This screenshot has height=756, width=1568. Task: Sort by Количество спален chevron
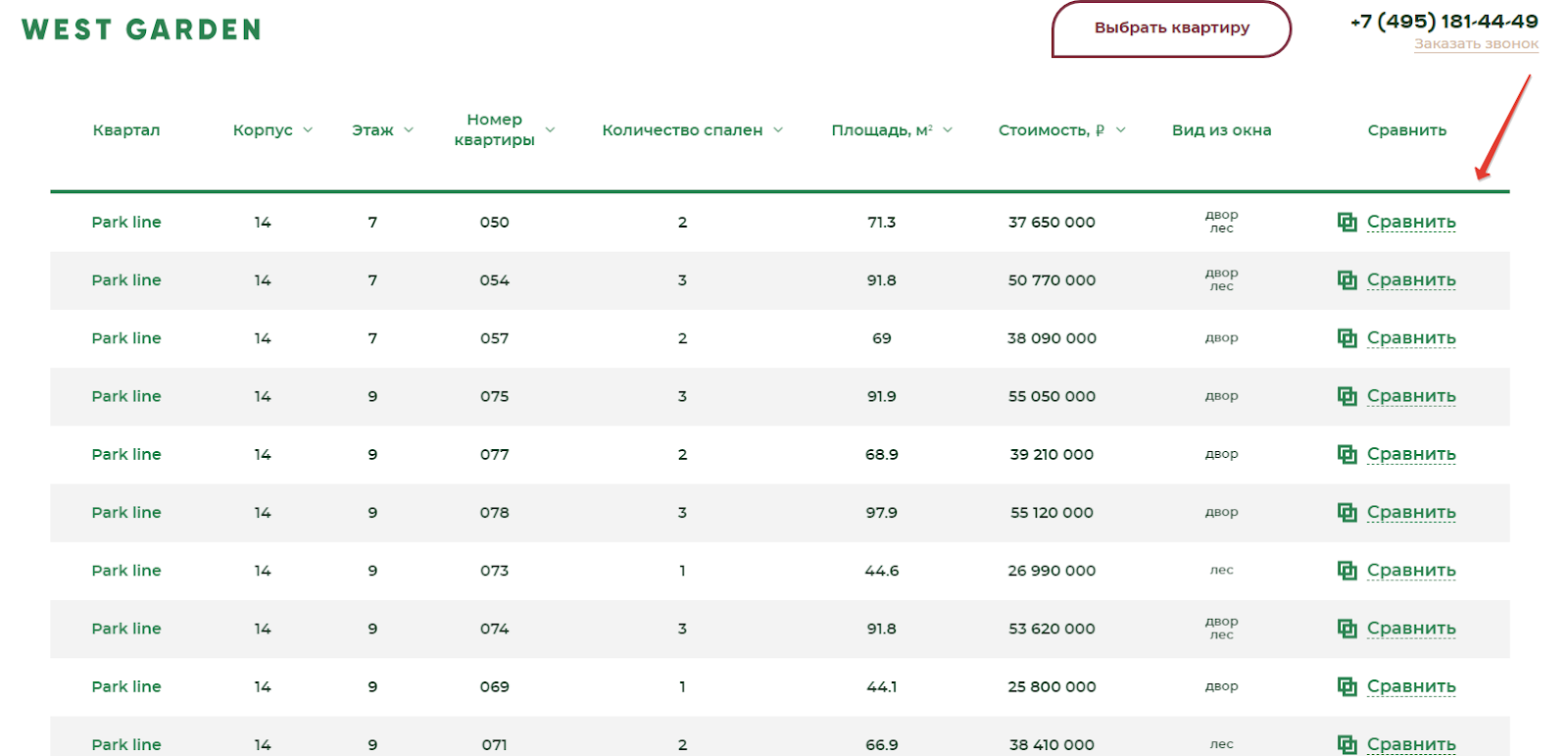coord(778,129)
